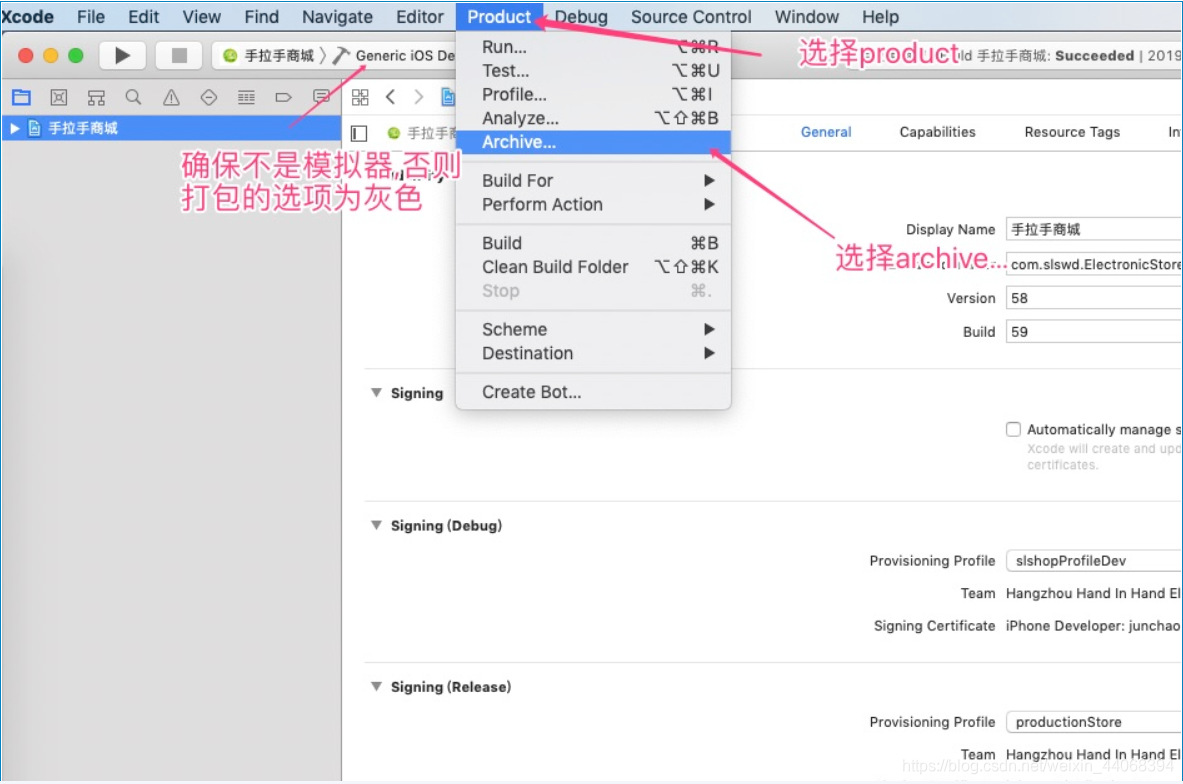Screen dimensions: 1183x784
Task: Open the Issue navigator warning icon
Action: pos(171,97)
